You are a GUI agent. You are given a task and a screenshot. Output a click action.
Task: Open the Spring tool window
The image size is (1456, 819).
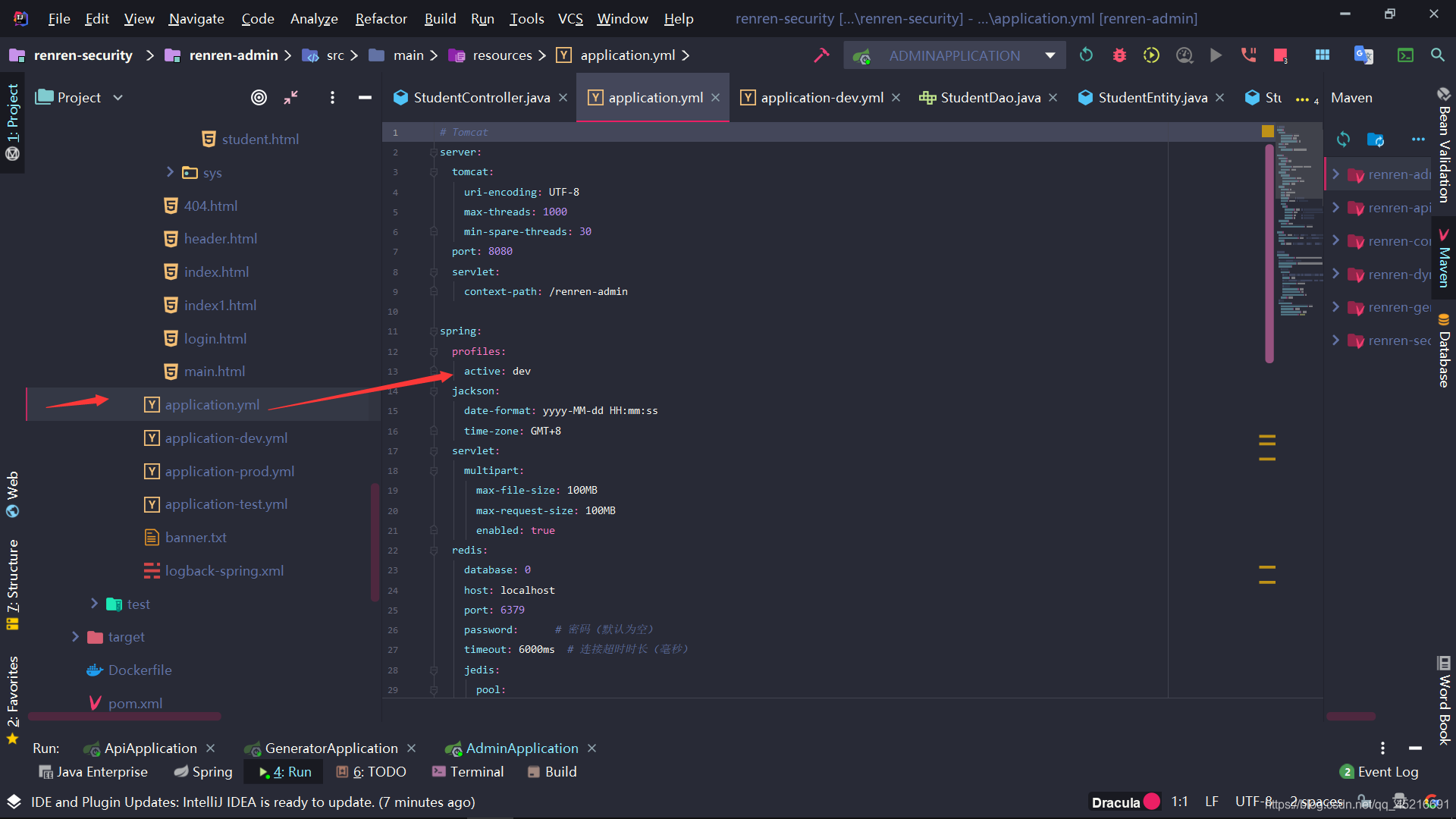pyautogui.click(x=203, y=772)
